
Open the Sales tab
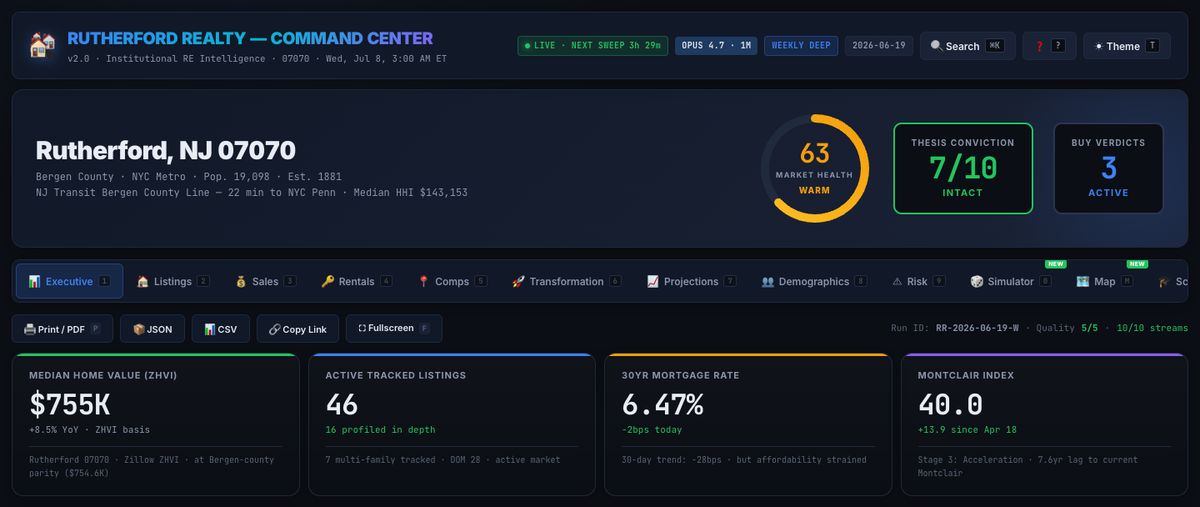[x=265, y=281]
